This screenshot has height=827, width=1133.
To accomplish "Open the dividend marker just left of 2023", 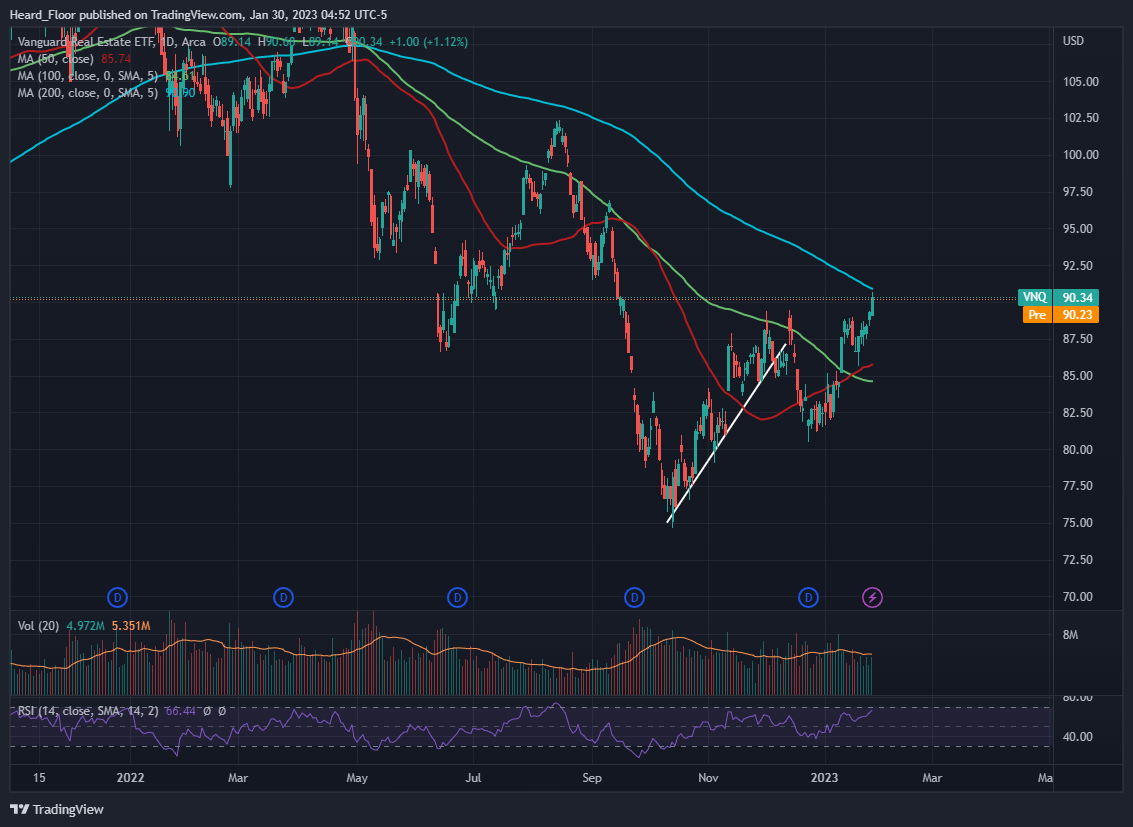I will pos(809,597).
